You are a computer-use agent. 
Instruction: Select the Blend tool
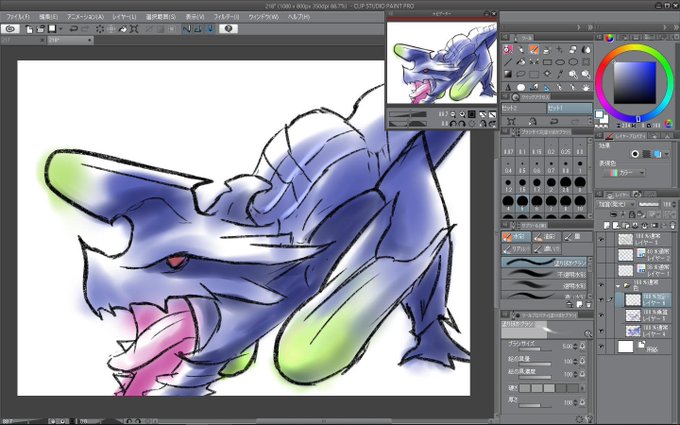(x=586, y=50)
